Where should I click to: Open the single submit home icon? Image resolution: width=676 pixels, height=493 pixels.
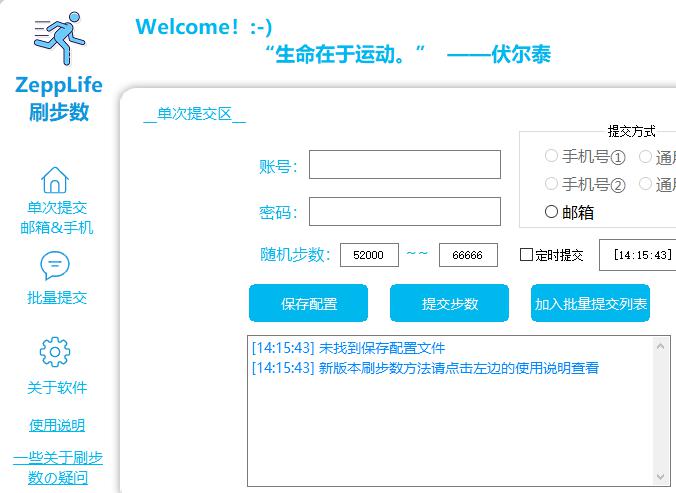coord(55,180)
